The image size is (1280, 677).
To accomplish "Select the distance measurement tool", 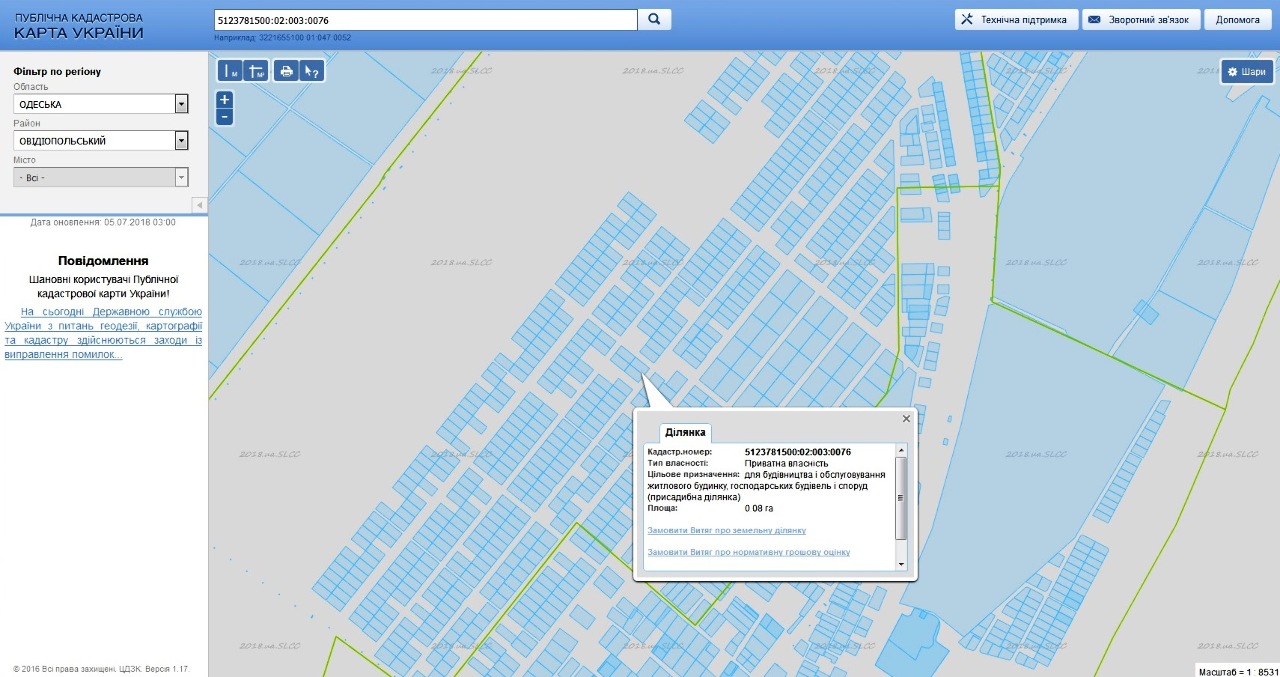I will [x=231, y=71].
